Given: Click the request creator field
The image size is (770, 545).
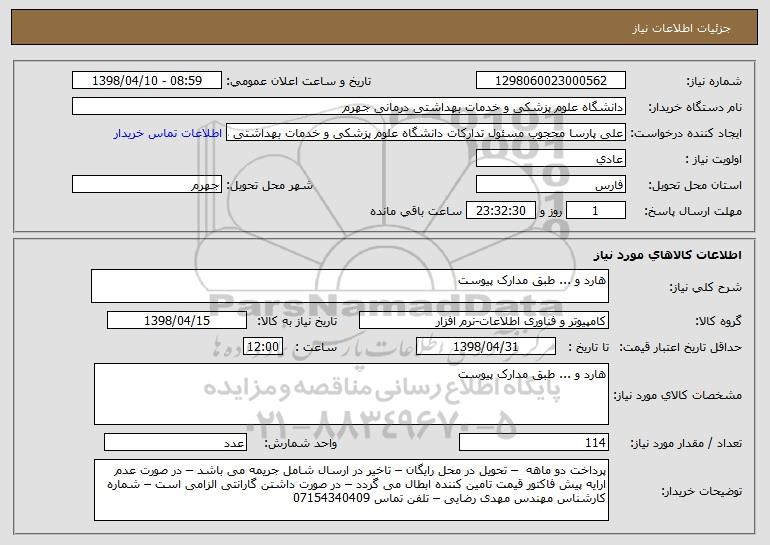Looking at the screenshot, I should pos(426,133).
